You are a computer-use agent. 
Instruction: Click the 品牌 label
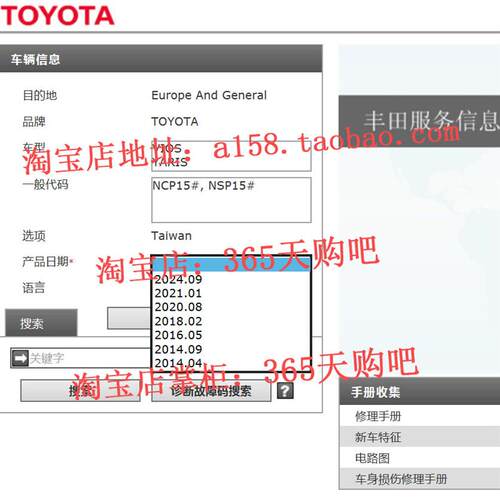pos(33,121)
